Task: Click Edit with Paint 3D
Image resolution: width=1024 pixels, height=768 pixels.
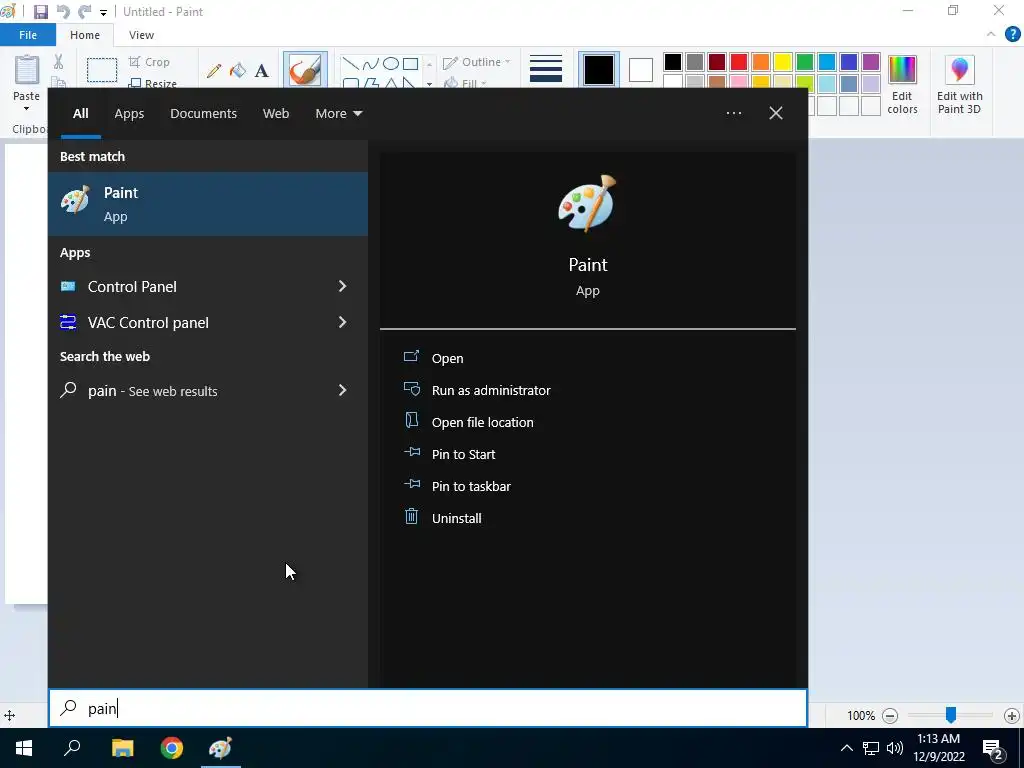Action: pos(959,85)
